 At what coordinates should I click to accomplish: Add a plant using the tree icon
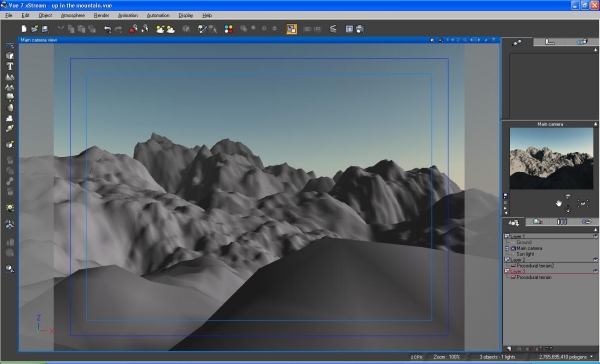pyautogui.click(x=10, y=97)
